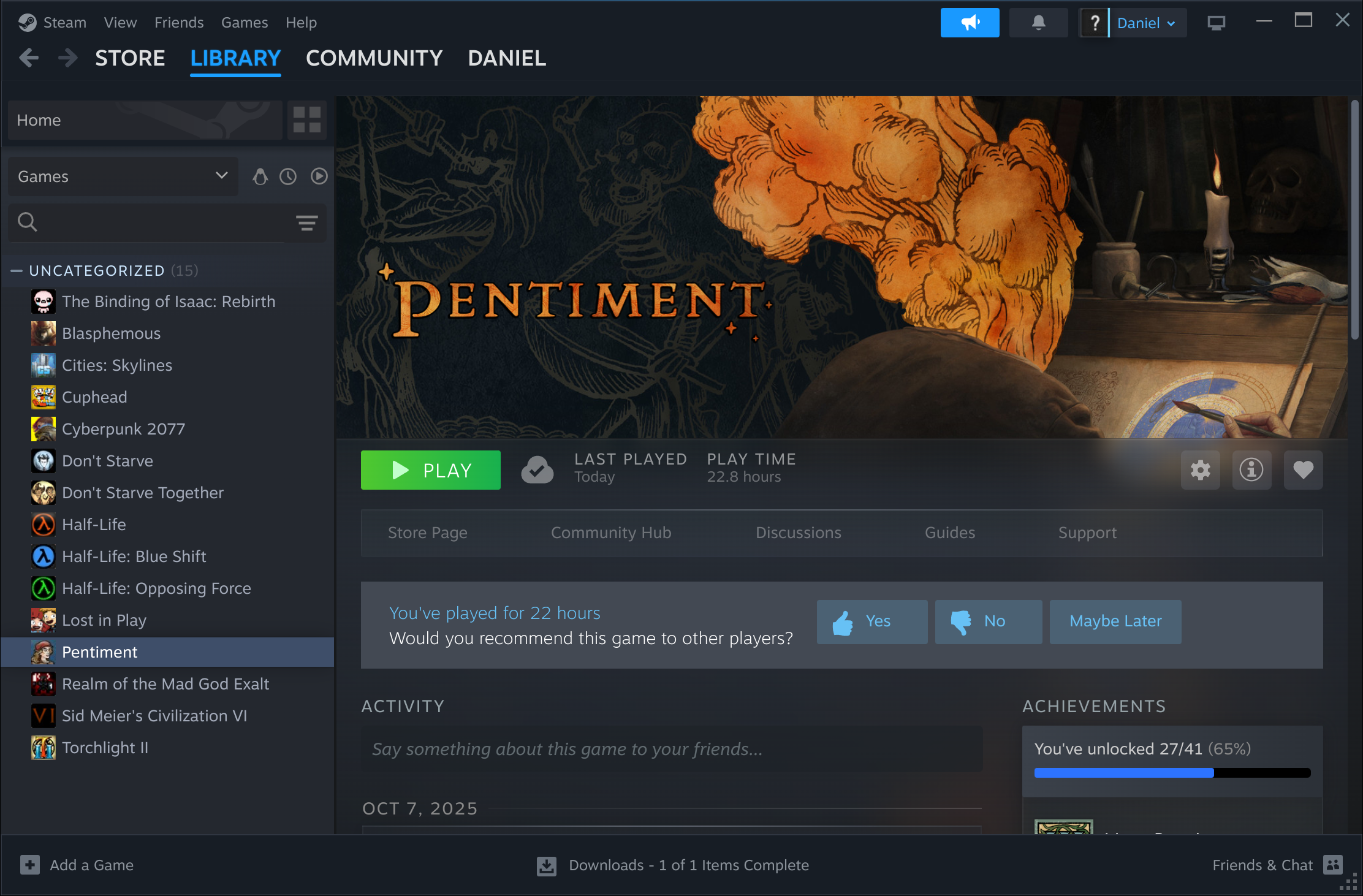Navigate back with the left arrow
Image resolution: width=1363 pixels, height=896 pixels.
[x=29, y=58]
